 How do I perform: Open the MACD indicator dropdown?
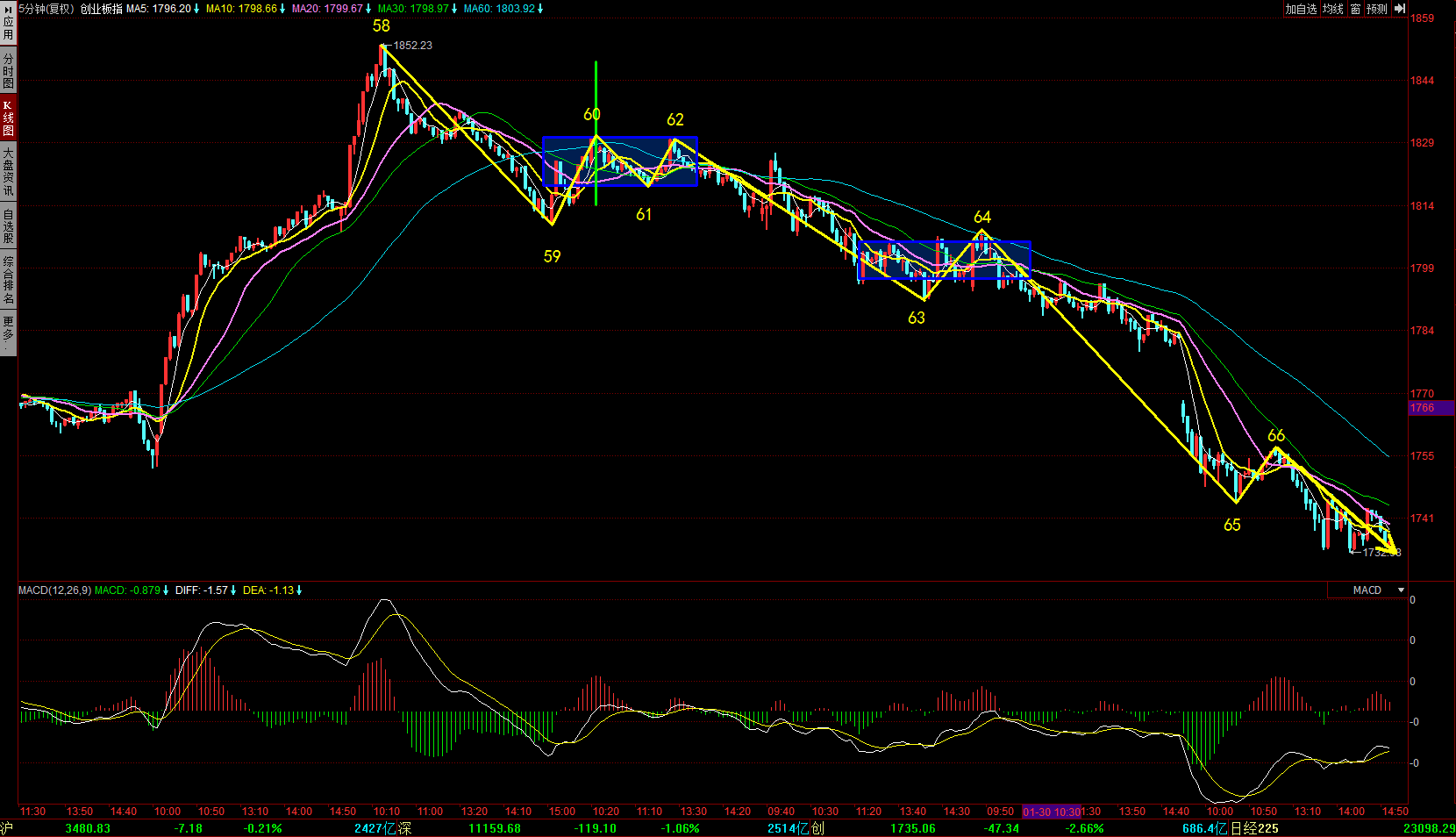coord(1401,590)
